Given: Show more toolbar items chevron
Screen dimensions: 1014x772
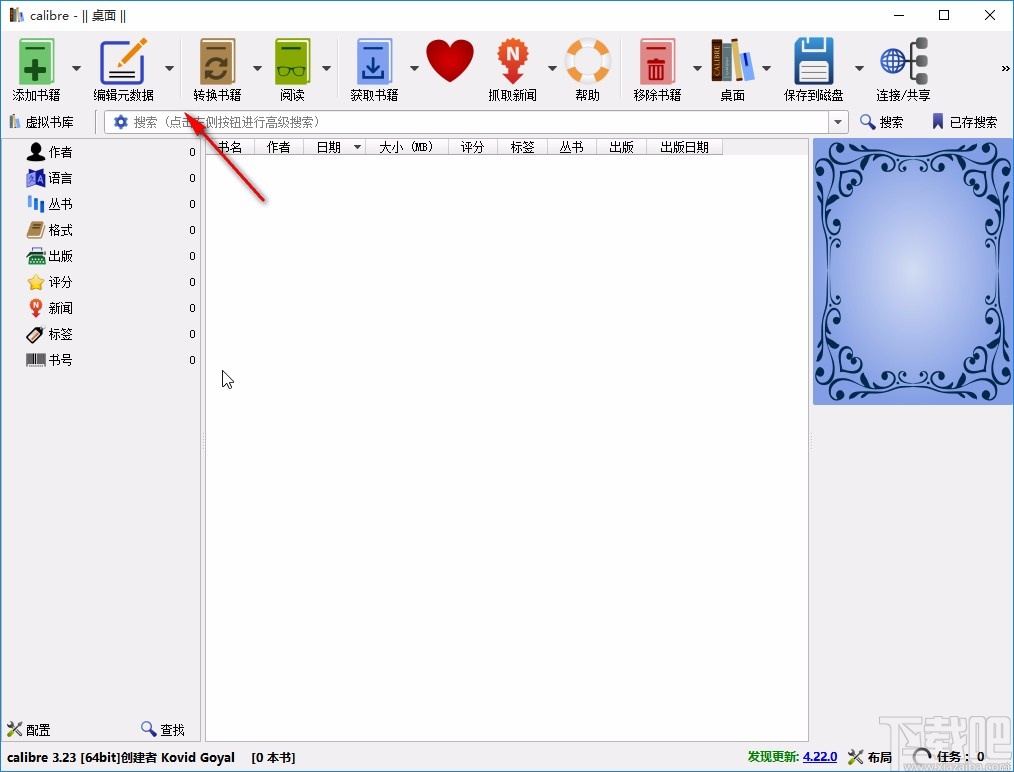Looking at the screenshot, I should point(1005,68).
